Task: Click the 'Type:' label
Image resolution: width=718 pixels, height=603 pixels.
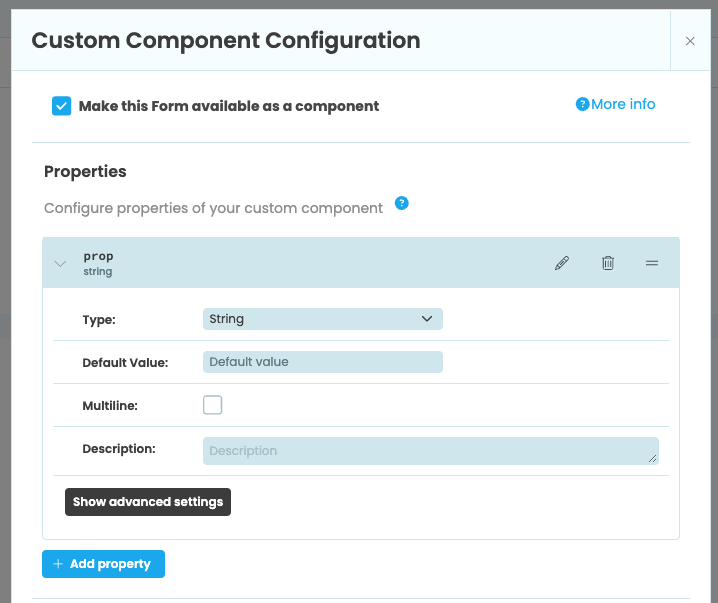Action: tap(99, 320)
